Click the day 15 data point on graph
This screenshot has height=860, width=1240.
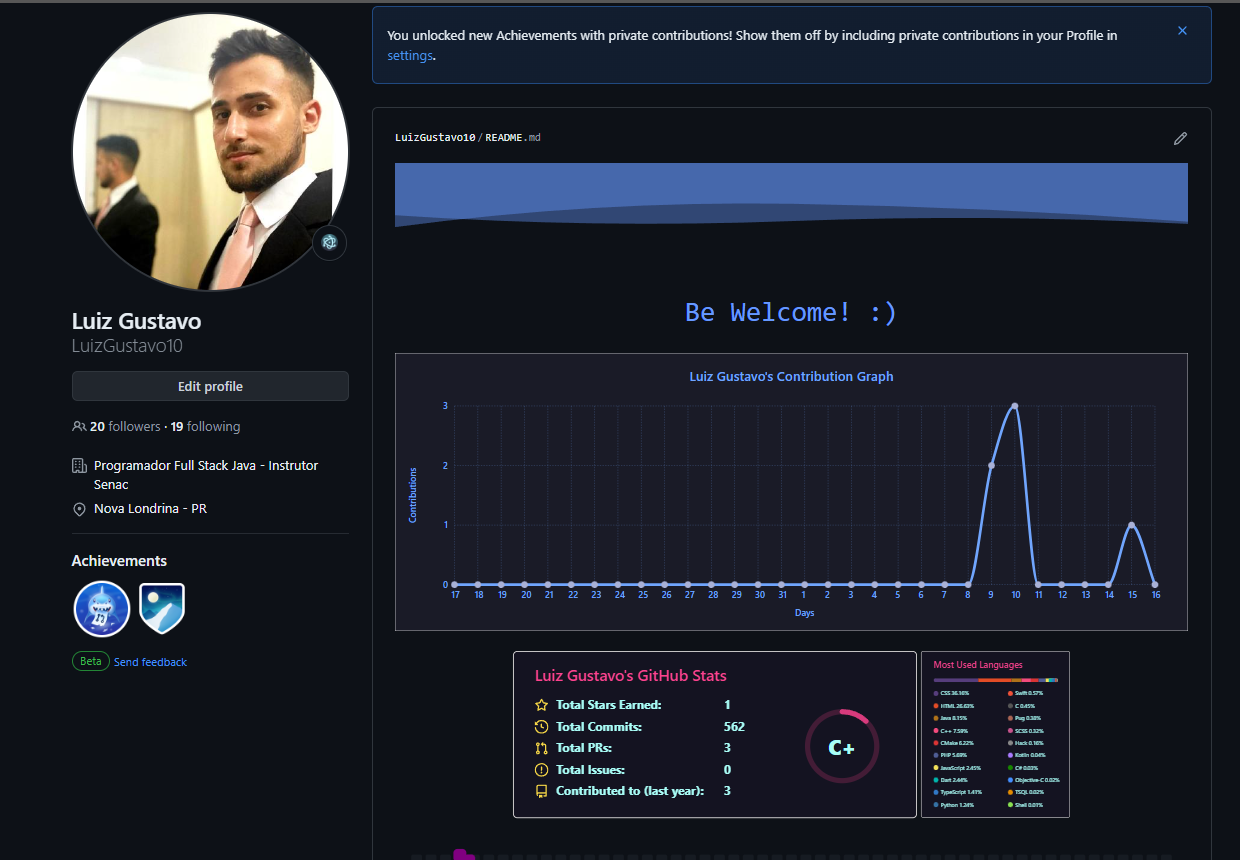pyautogui.click(x=1131, y=525)
